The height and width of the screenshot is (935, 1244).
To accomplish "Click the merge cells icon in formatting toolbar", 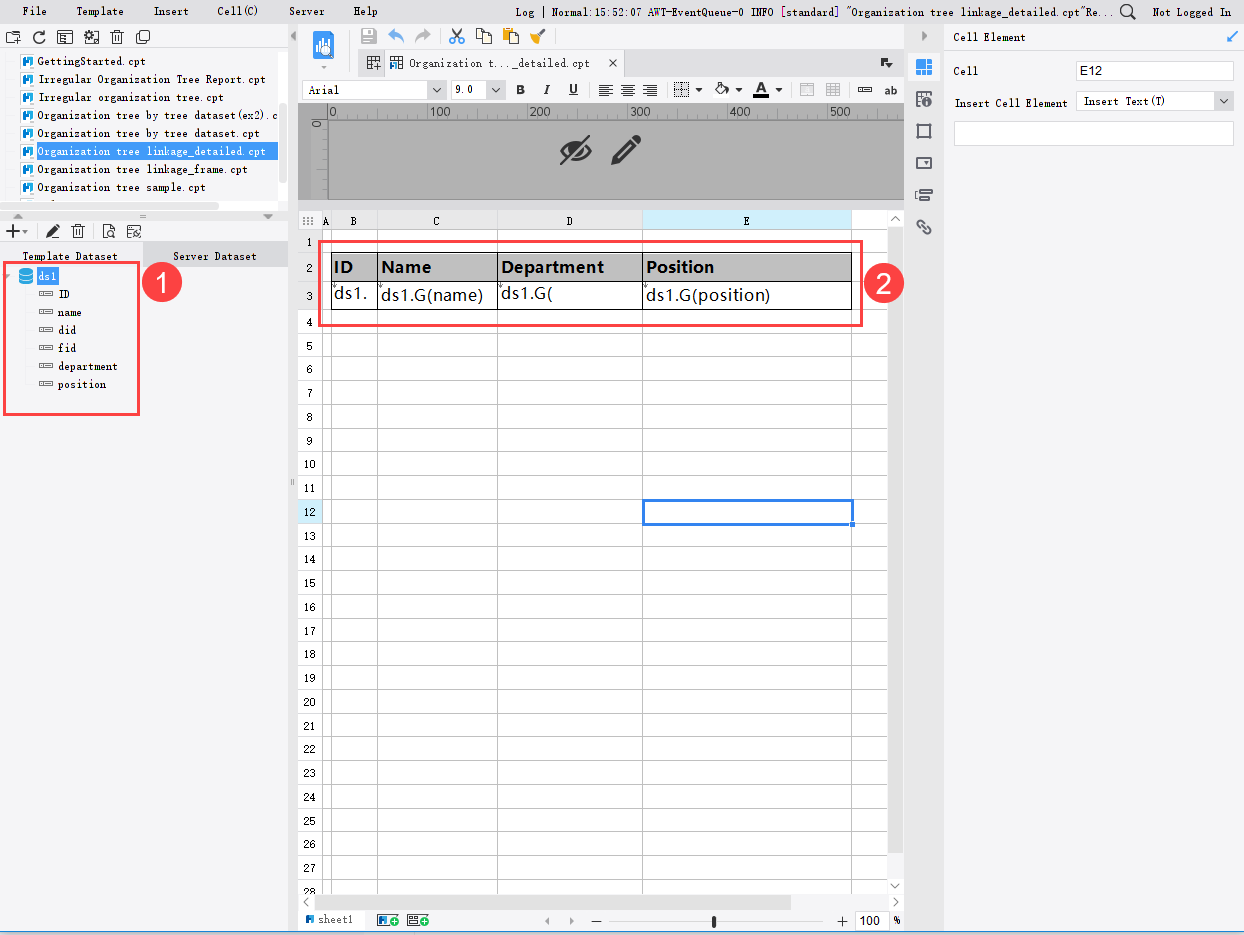I will tap(807, 89).
